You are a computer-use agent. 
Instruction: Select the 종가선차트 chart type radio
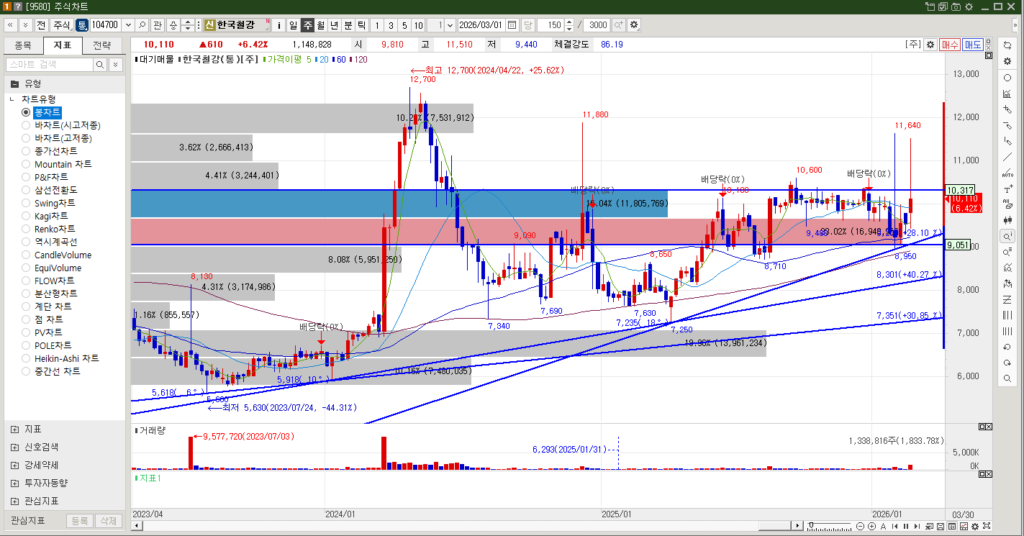tap(26, 151)
